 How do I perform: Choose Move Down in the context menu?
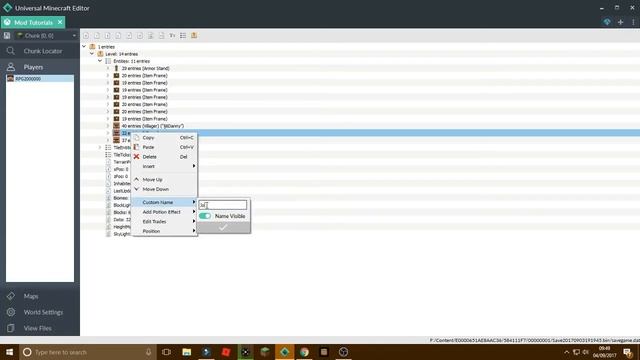pyautogui.click(x=164, y=189)
